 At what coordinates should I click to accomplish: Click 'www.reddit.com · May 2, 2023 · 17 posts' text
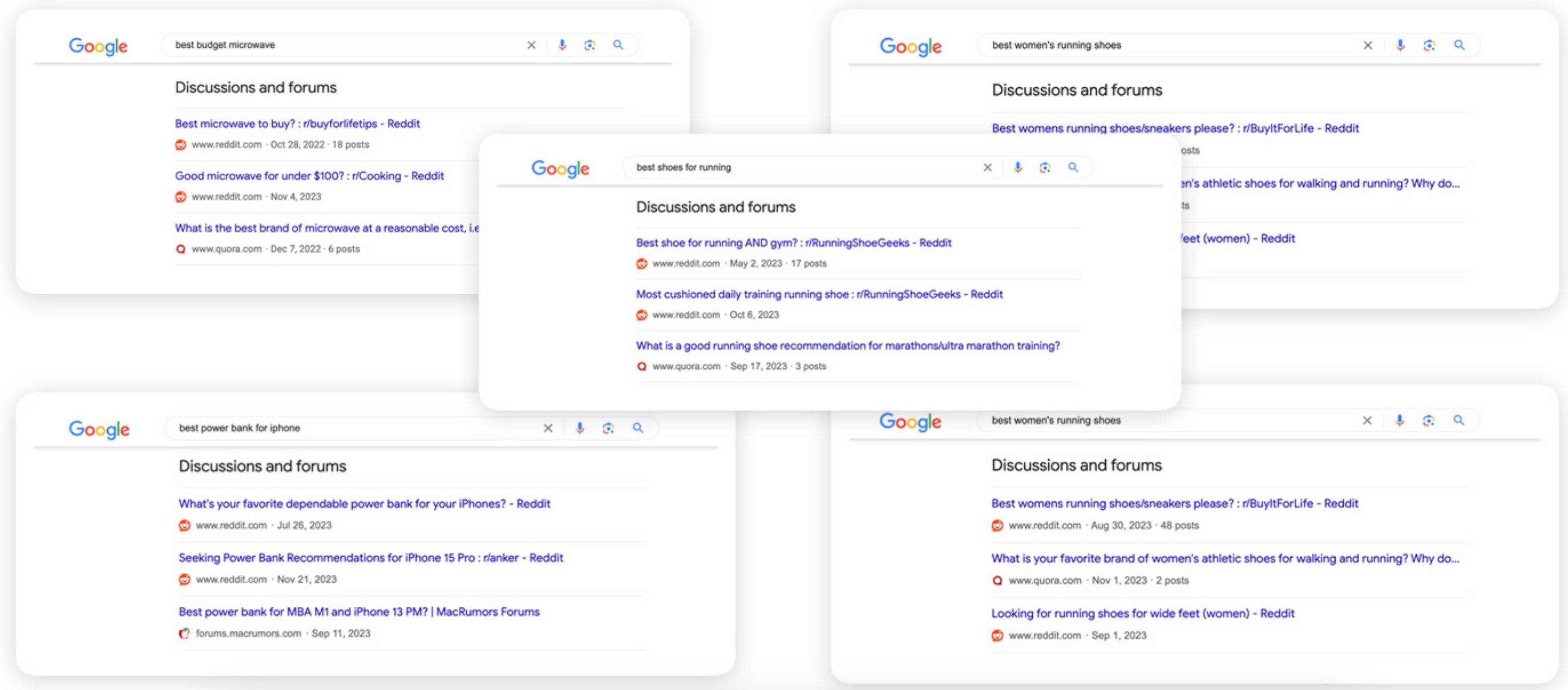pyautogui.click(x=739, y=263)
